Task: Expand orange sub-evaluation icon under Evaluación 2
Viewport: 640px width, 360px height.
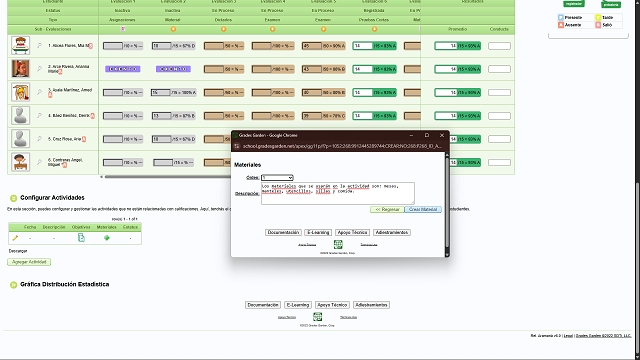Action: point(173,29)
